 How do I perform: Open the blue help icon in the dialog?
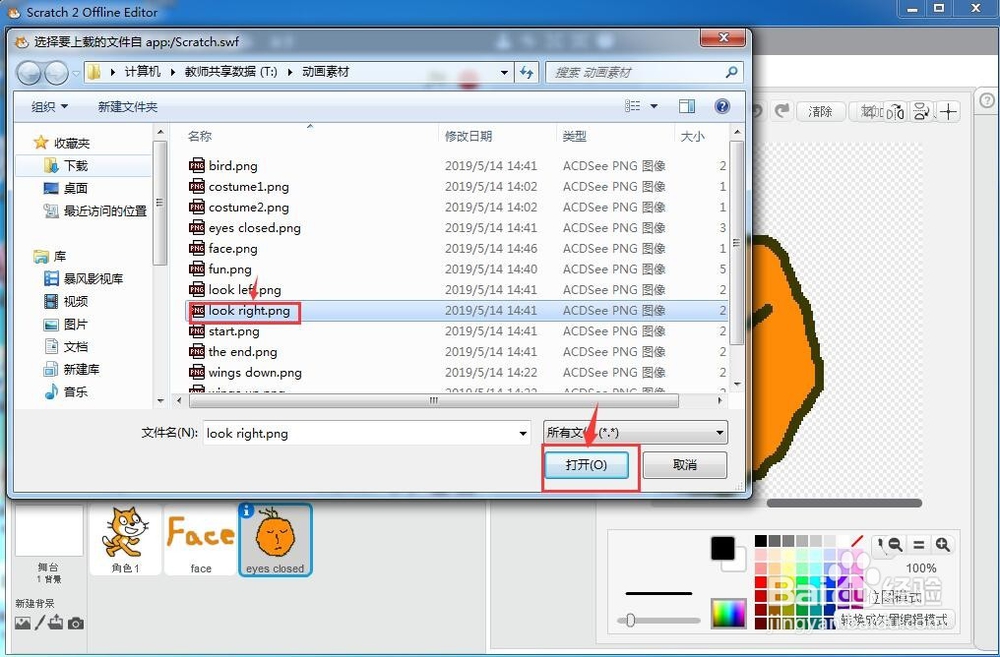pos(722,106)
